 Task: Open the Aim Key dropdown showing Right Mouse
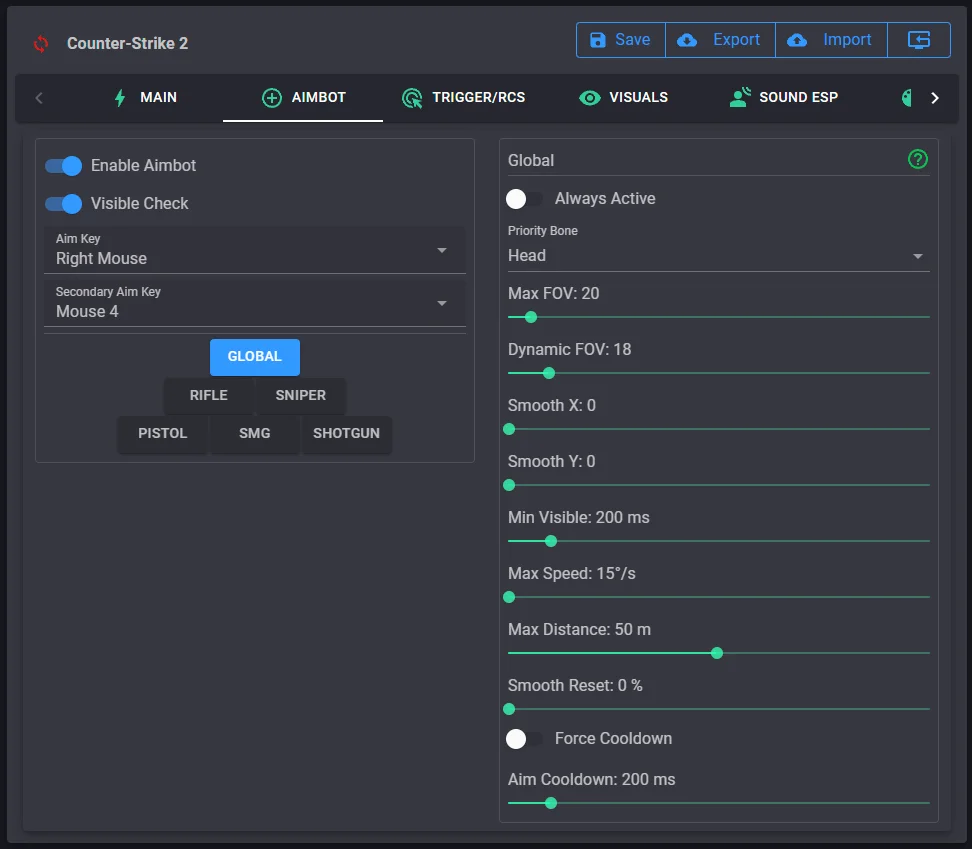pyautogui.click(x=255, y=250)
